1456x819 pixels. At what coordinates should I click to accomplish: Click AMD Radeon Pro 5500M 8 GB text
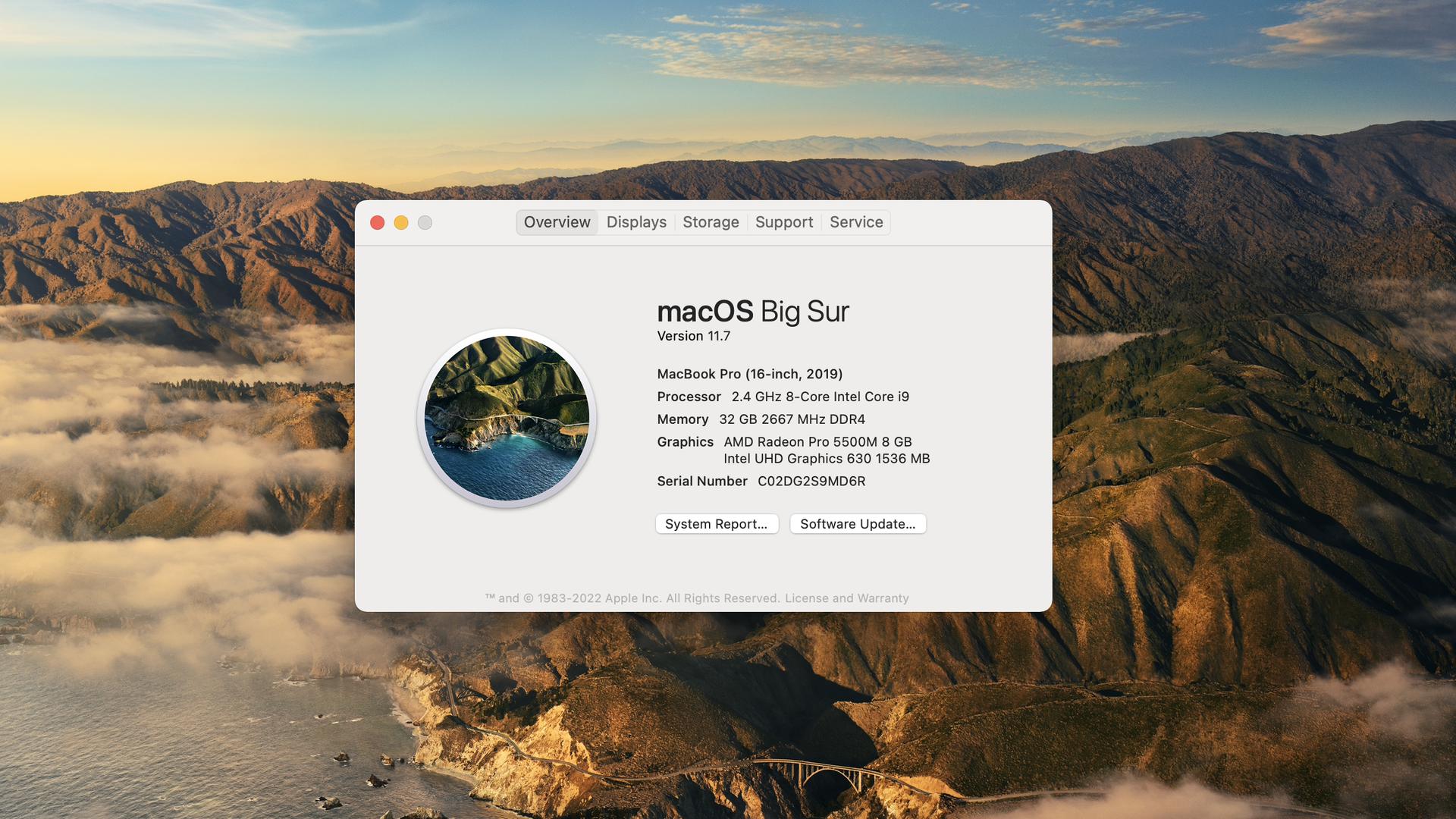click(x=817, y=442)
